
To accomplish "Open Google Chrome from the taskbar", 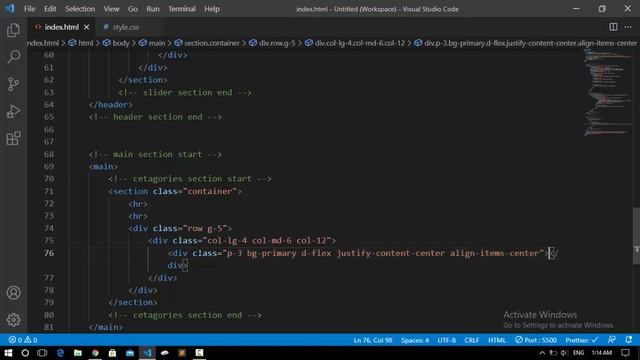I will pyautogui.click(x=95, y=353).
